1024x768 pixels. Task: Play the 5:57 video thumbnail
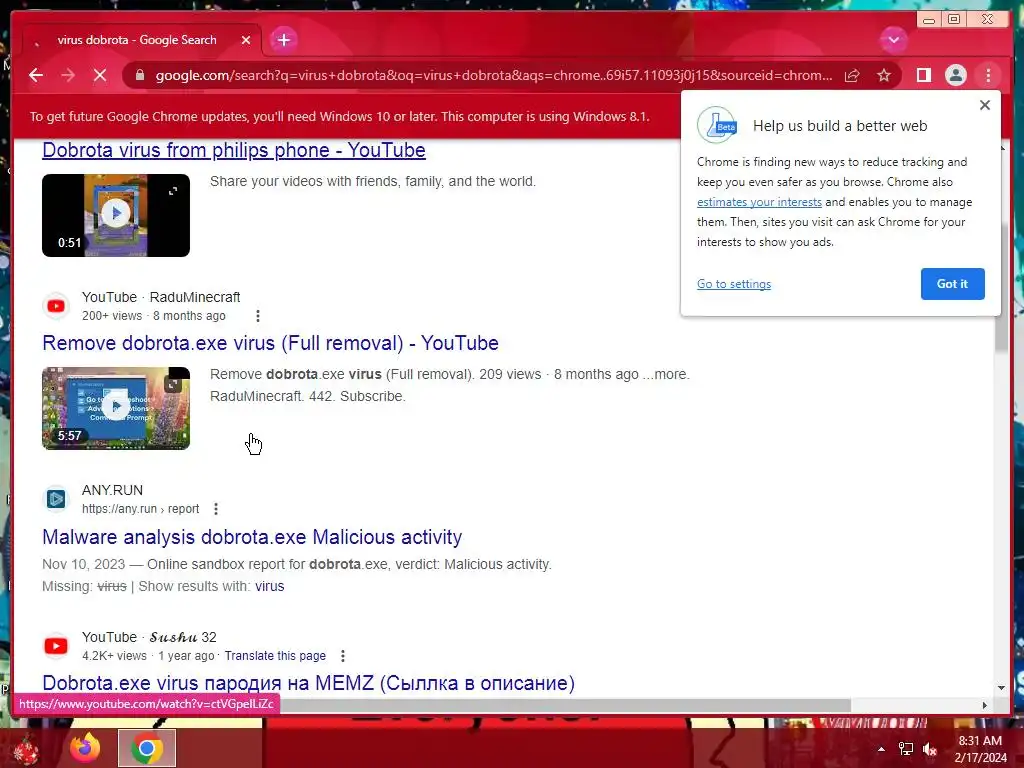click(x=116, y=407)
